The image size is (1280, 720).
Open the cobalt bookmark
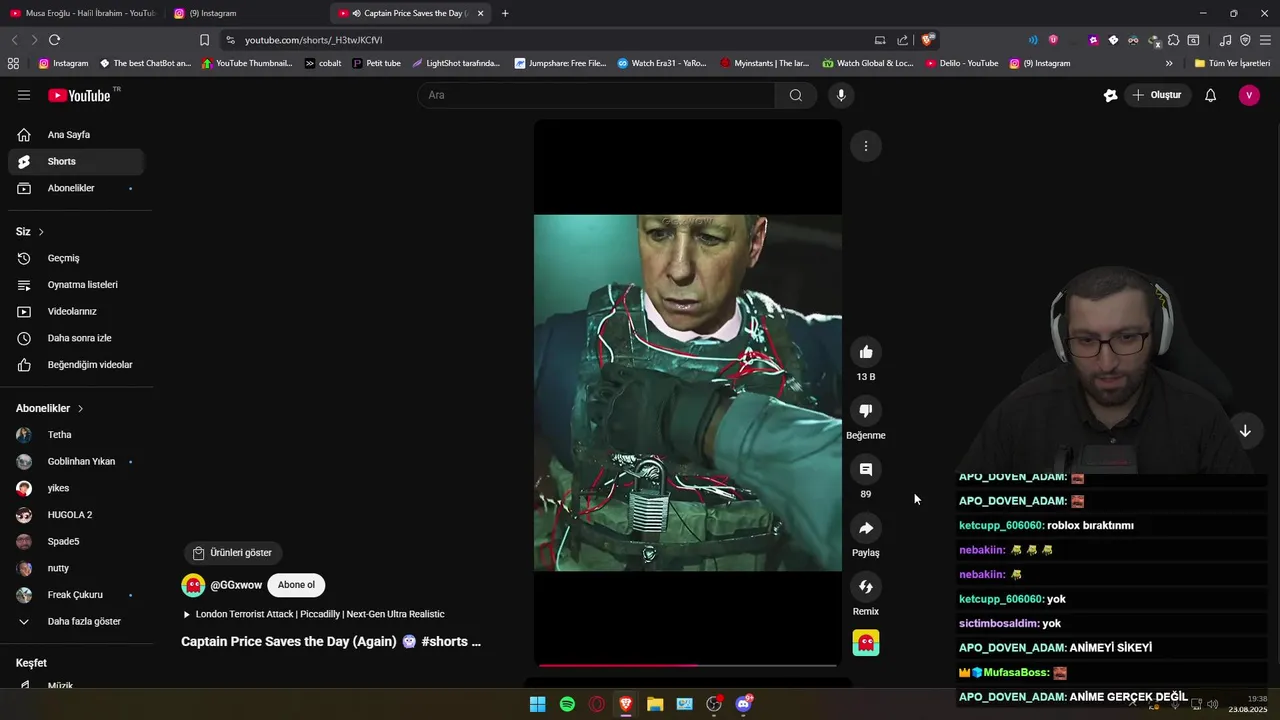click(323, 63)
